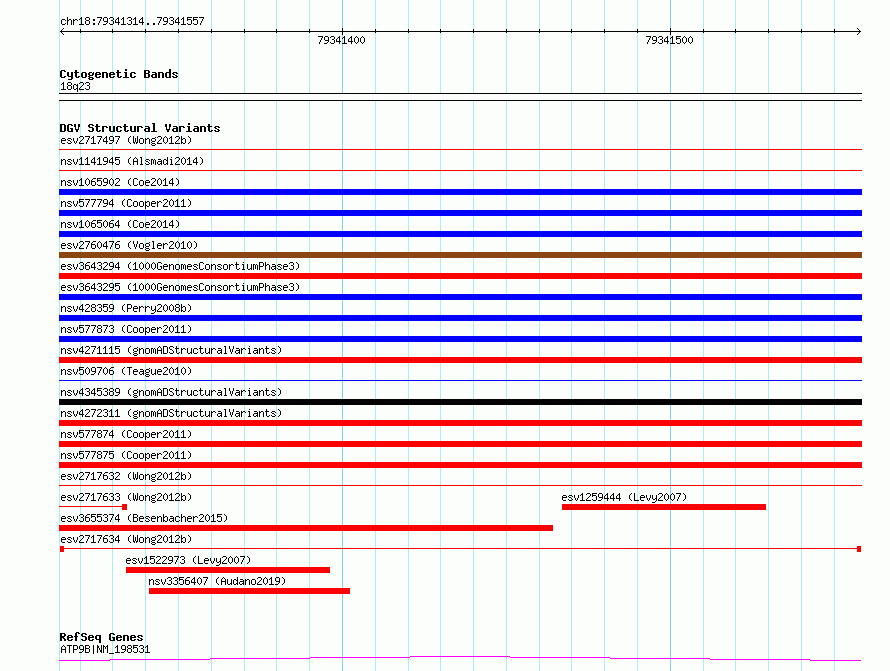Select the RefSeq Genes track heading

pyautogui.click(x=101, y=637)
